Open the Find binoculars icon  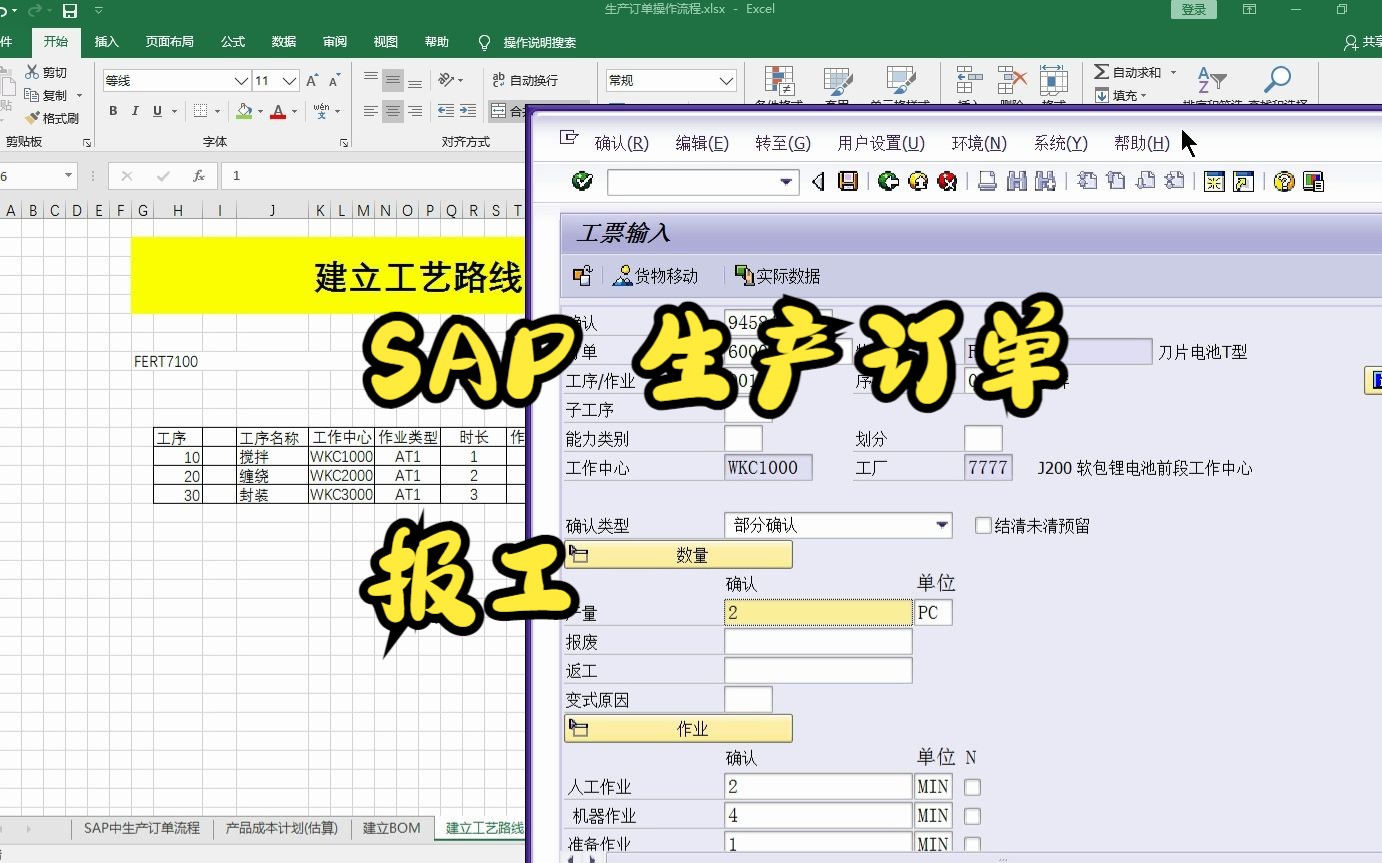[1016, 181]
